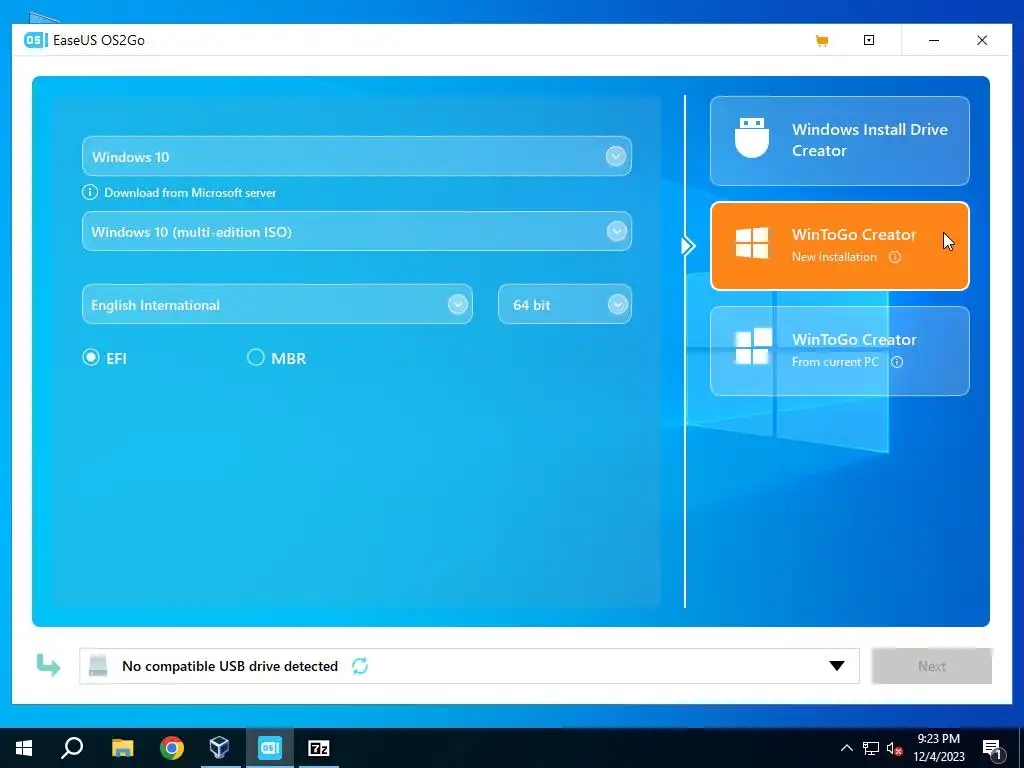Click the info icon beside New Installation

895,257
